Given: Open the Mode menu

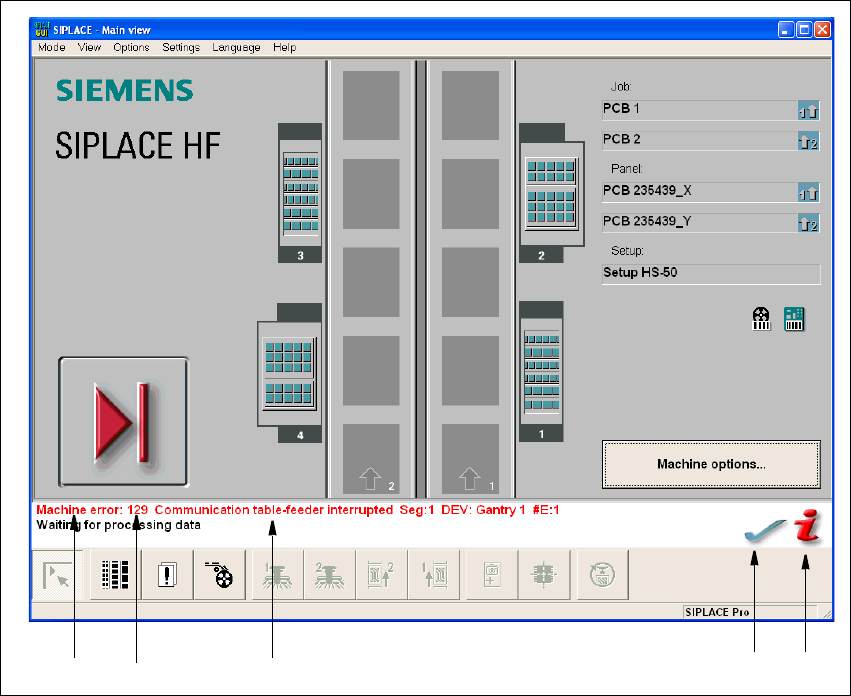Looking at the screenshot, I should 51,47.
